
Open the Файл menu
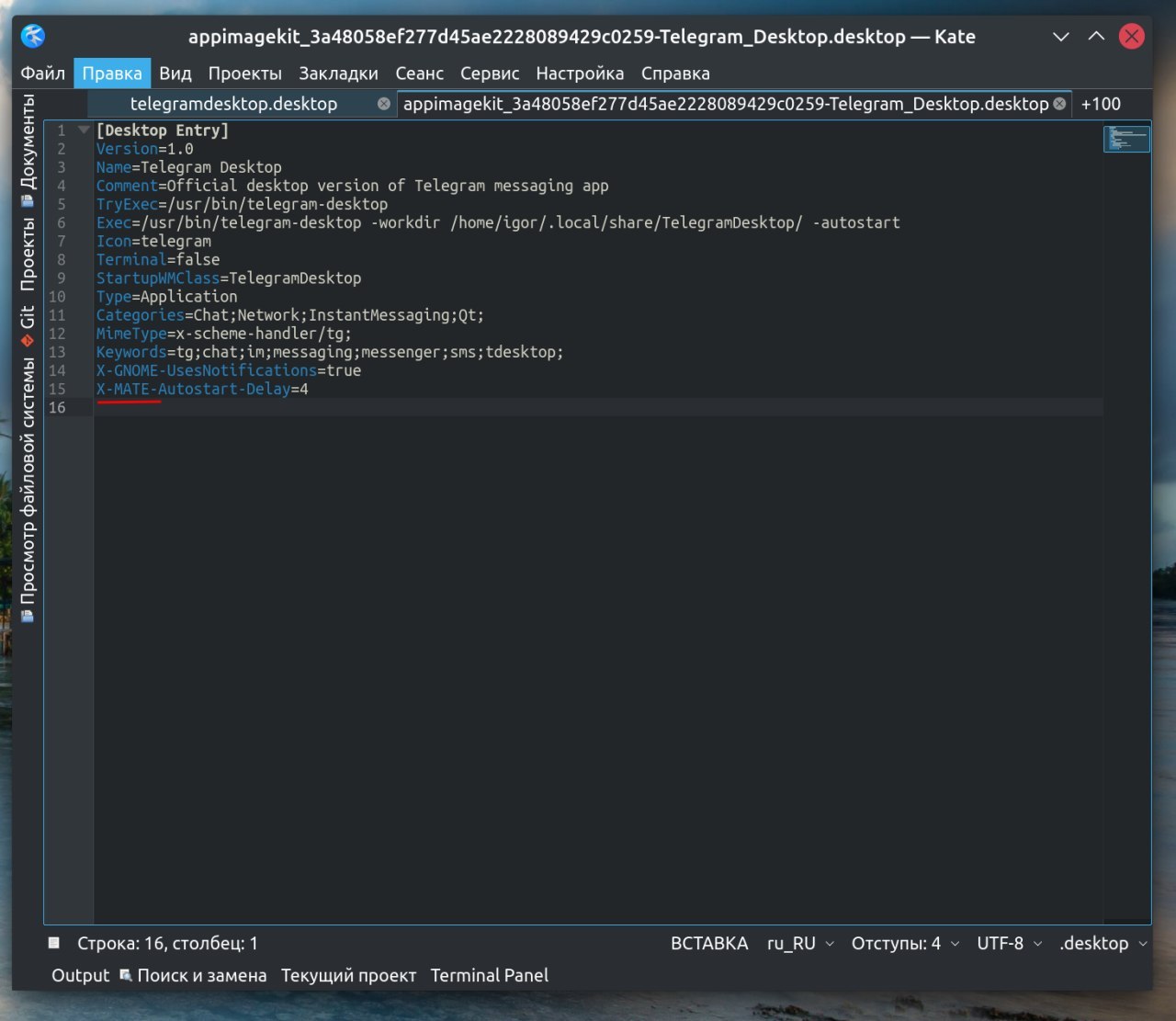42,74
